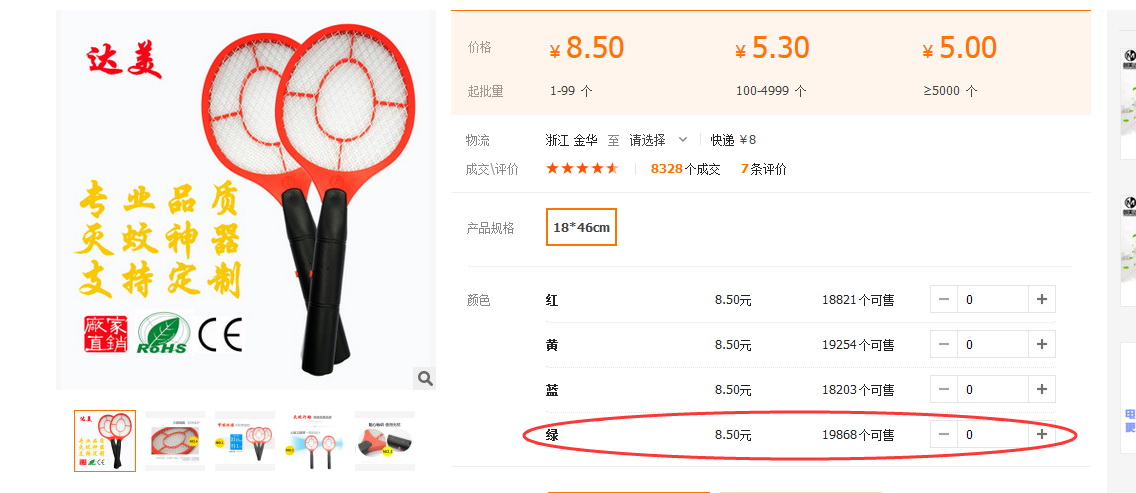1136x493 pixels.
Task: Increase yellow (黄) quantity with plus button
Action: click(1042, 344)
